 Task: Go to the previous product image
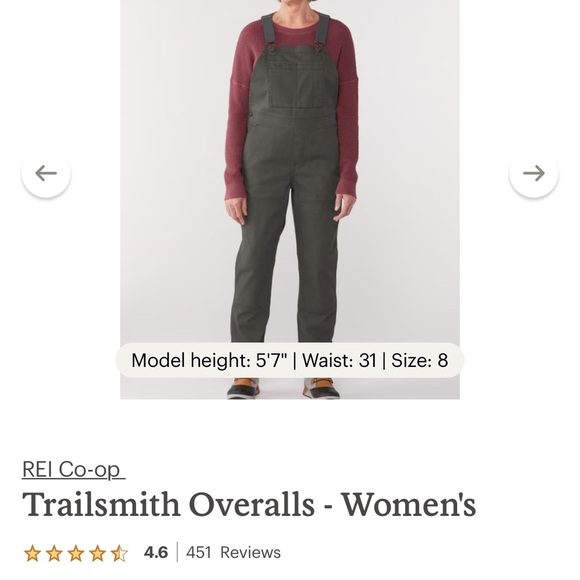tap(46, 173)
